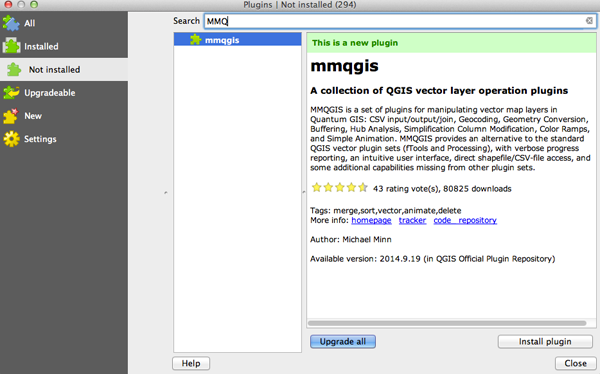Open the plugin manager Settings tab
Image resolution: width=600 pixels, height=374 pixels.
click(x=40, y=139)
